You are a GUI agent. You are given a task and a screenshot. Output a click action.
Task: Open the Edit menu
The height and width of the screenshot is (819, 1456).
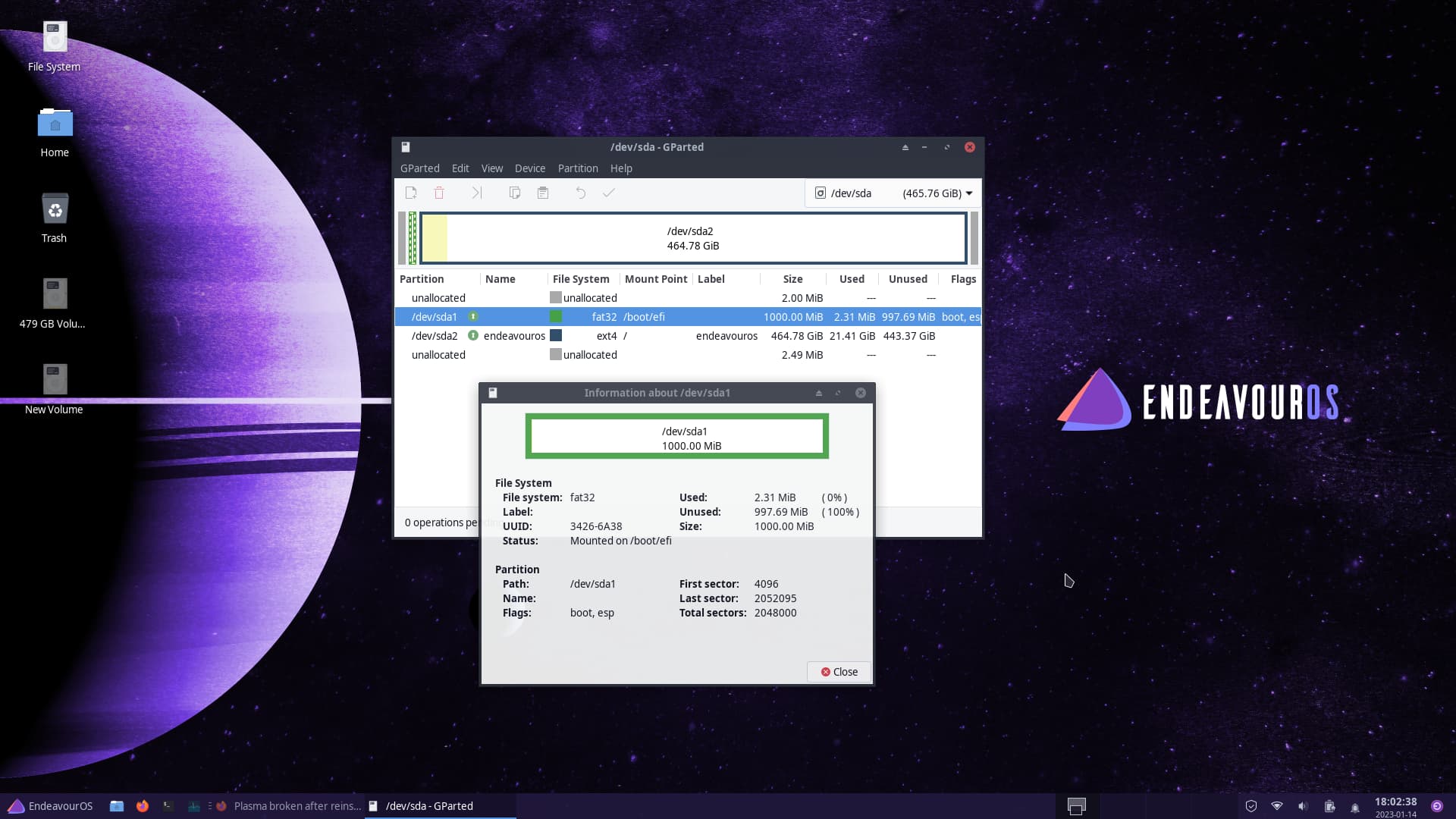pos(460,168)
